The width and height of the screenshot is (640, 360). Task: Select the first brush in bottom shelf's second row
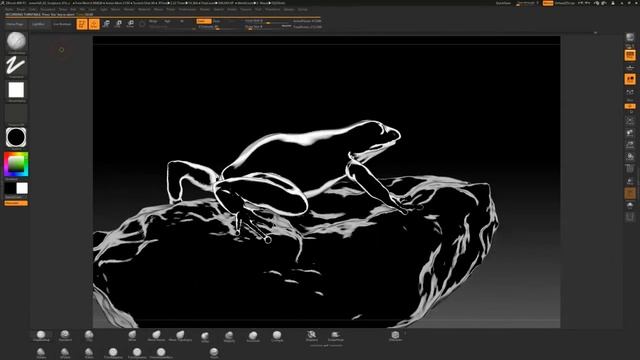tap(41, 353)
